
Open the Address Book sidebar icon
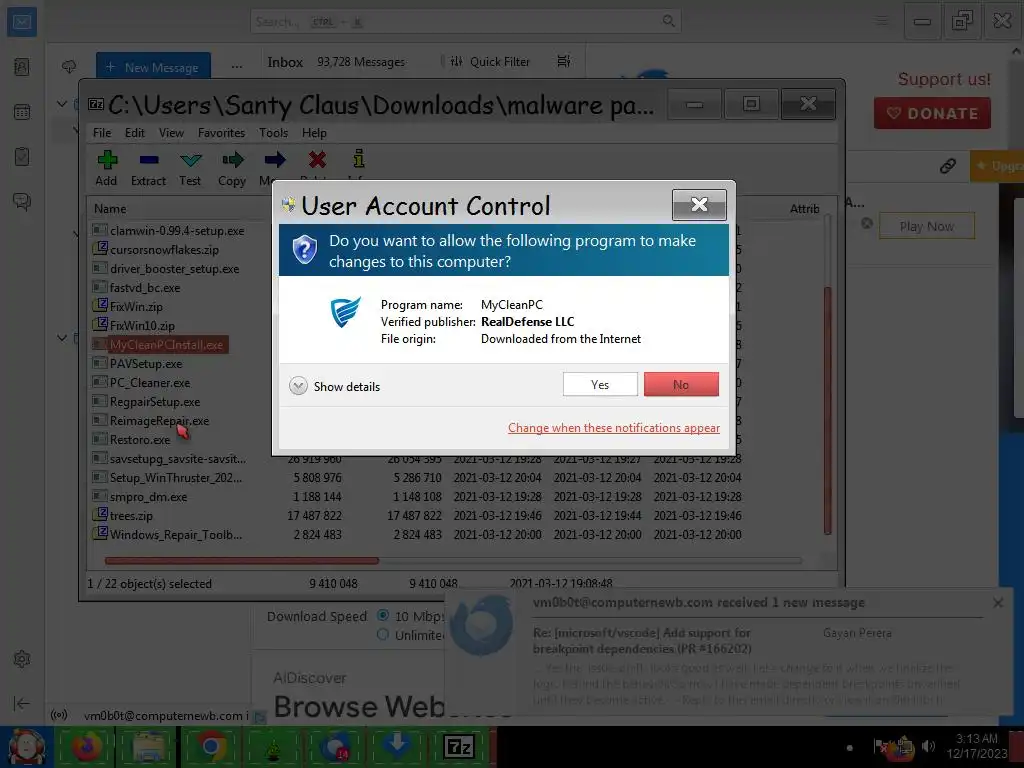[x=22, y=67]
